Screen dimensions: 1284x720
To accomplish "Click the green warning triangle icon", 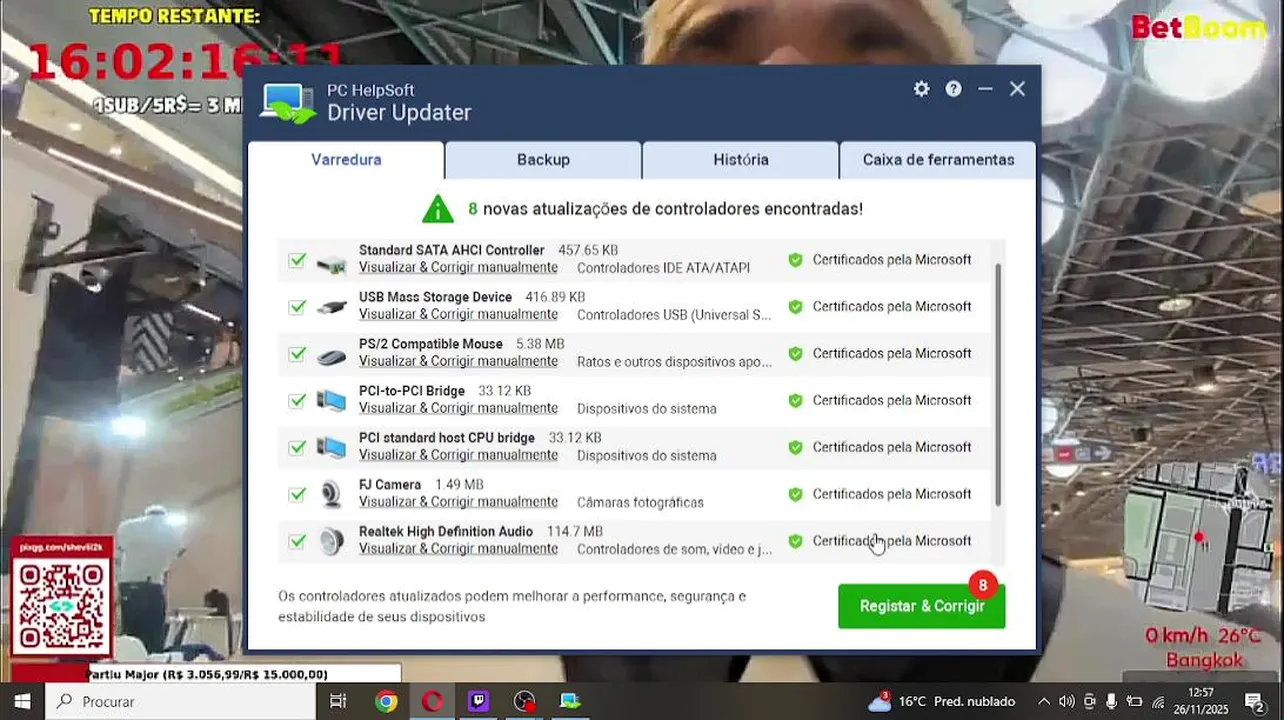I will pyautogui.click(x=437, y=209).
